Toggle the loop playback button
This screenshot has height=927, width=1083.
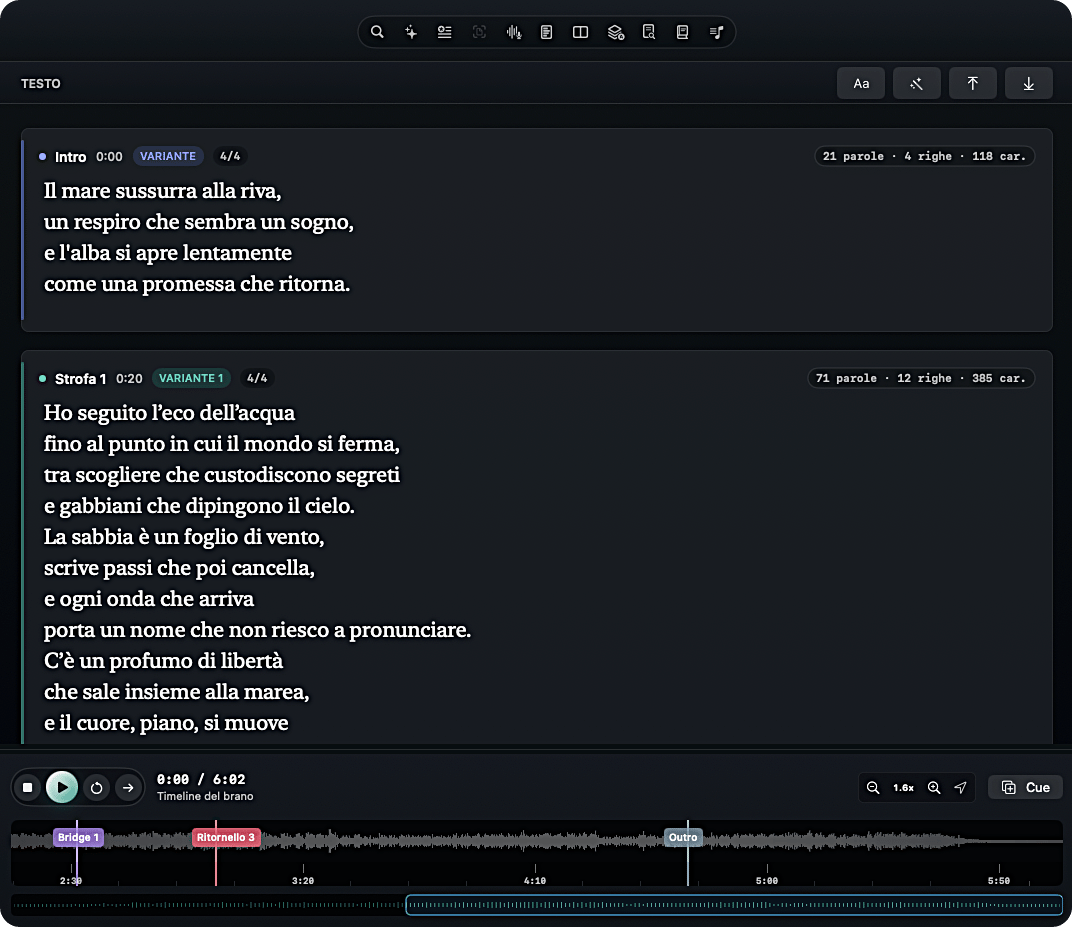[96, 787]
